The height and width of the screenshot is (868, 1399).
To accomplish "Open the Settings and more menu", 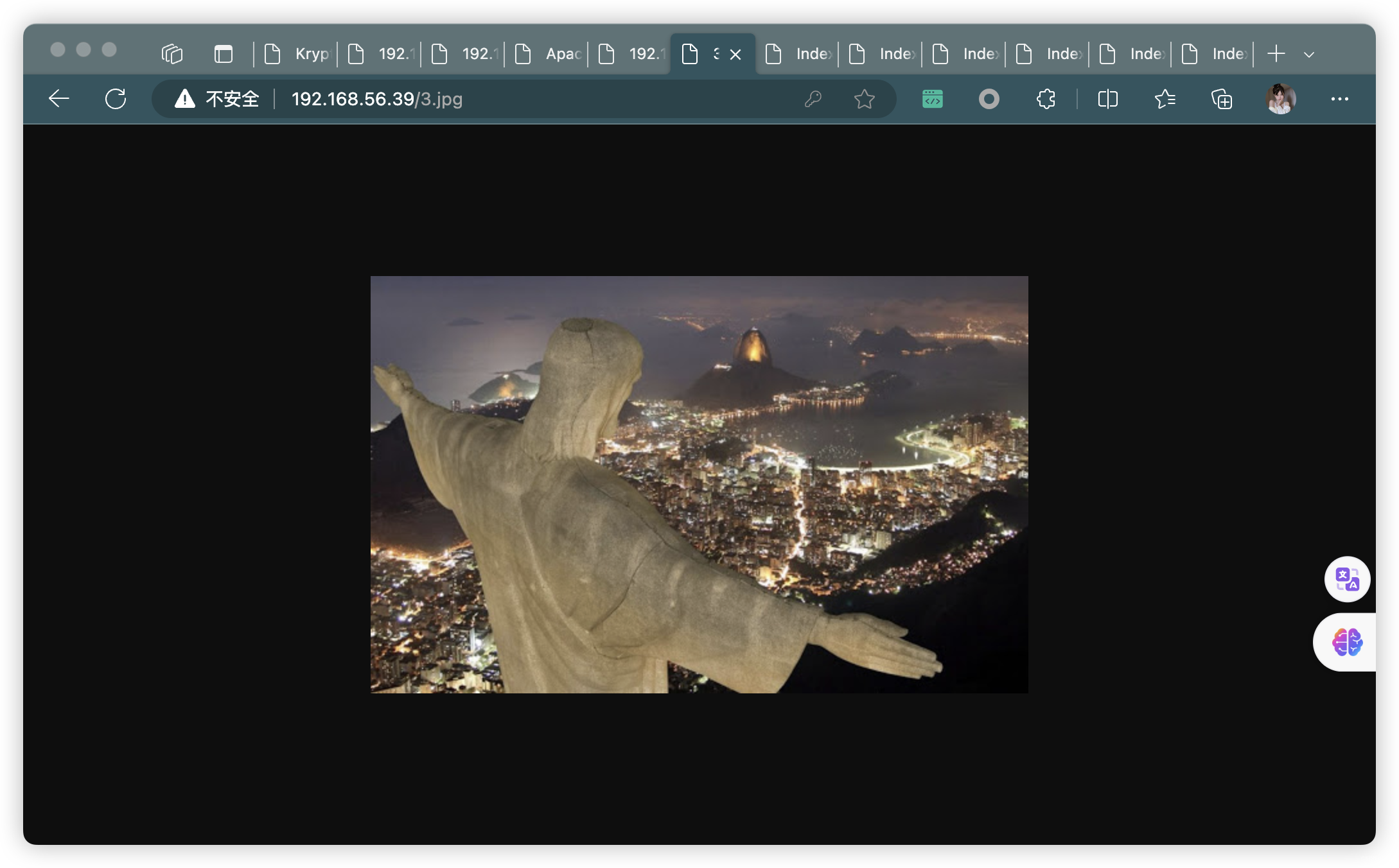I will [x=1339, y=99].
